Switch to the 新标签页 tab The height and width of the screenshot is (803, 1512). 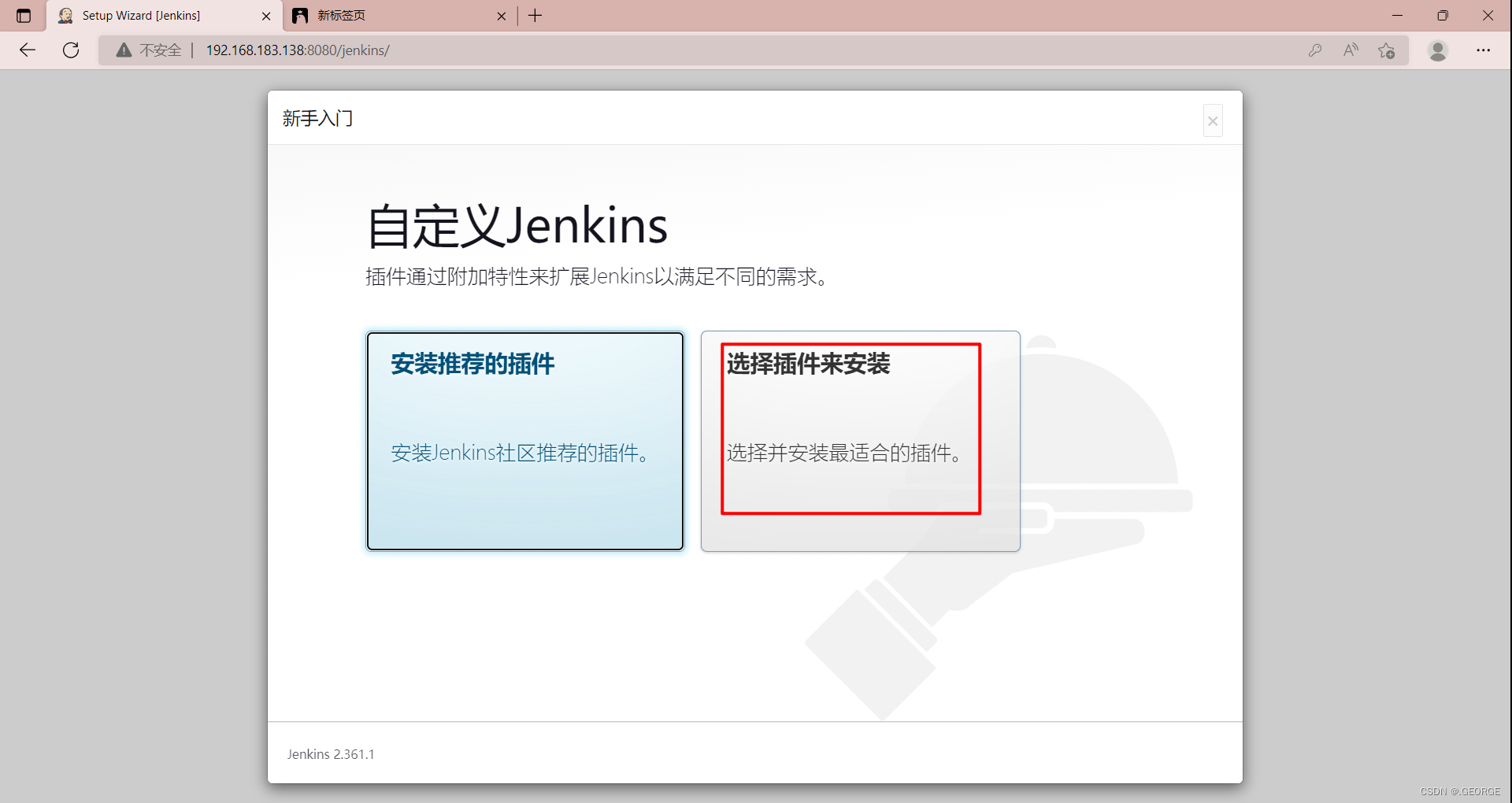click(399, 16)
